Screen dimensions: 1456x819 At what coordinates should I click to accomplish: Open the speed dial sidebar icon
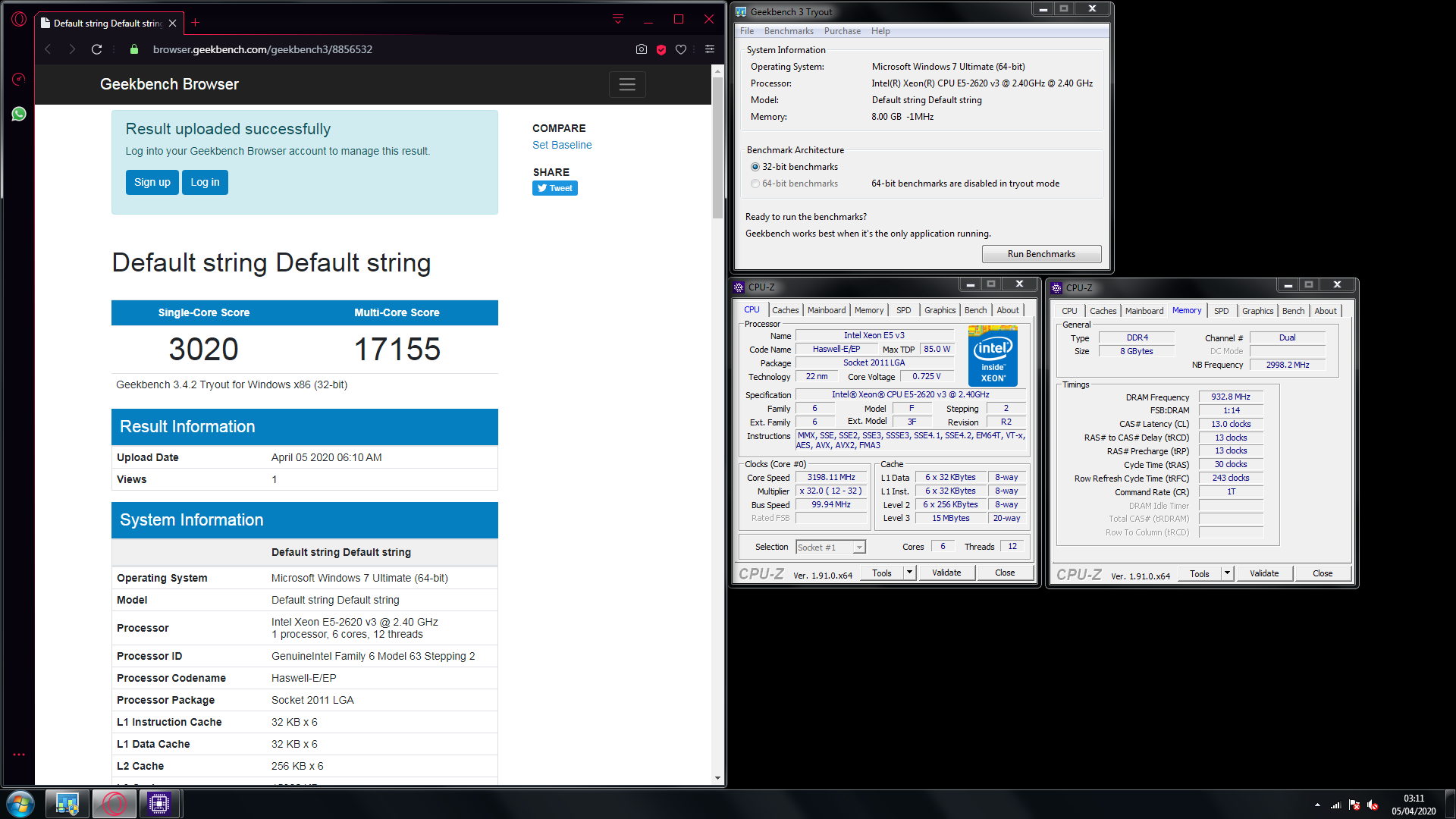(19, 79)
